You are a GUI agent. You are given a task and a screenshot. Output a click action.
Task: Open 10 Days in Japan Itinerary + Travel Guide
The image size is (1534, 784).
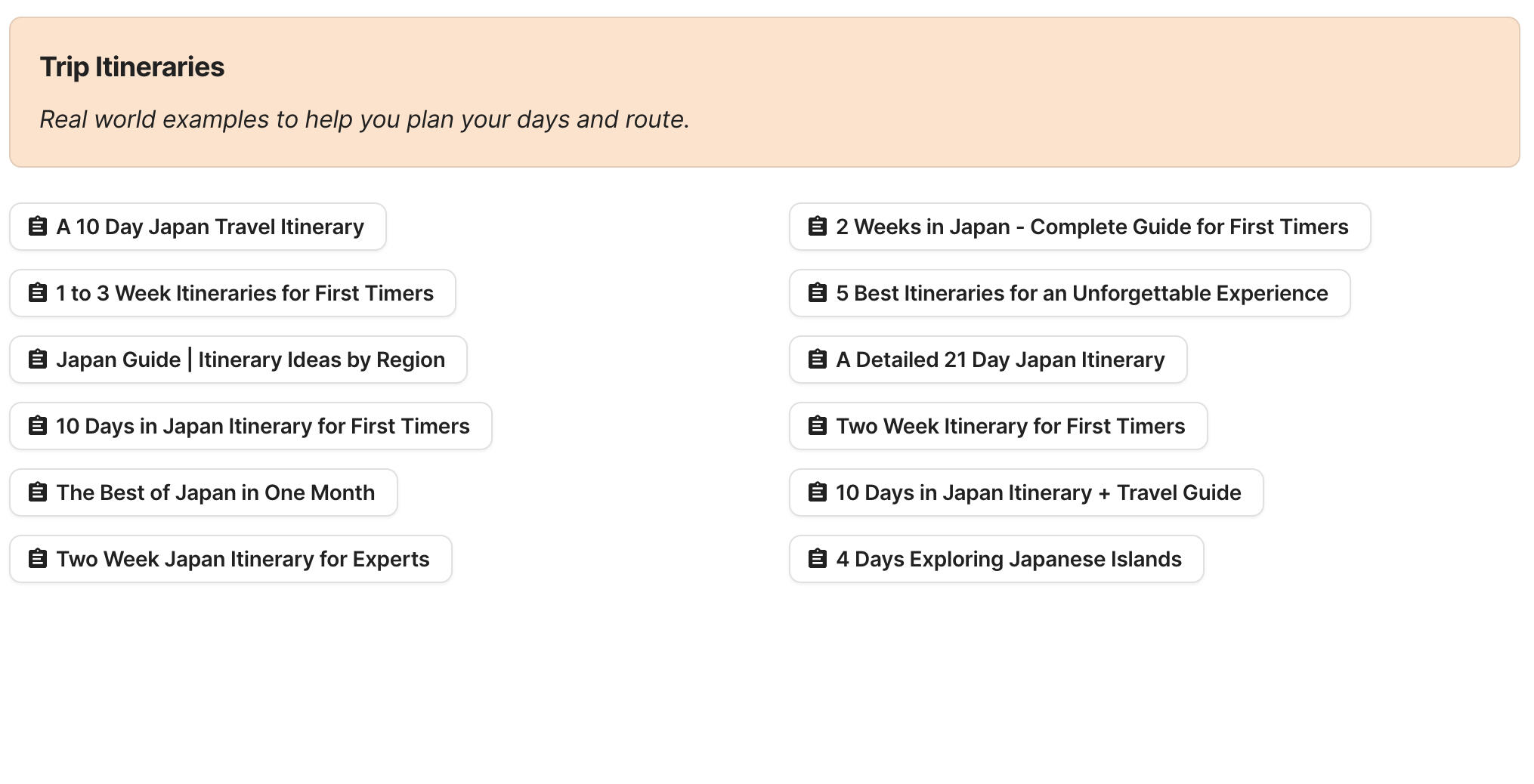[1025, 492]
